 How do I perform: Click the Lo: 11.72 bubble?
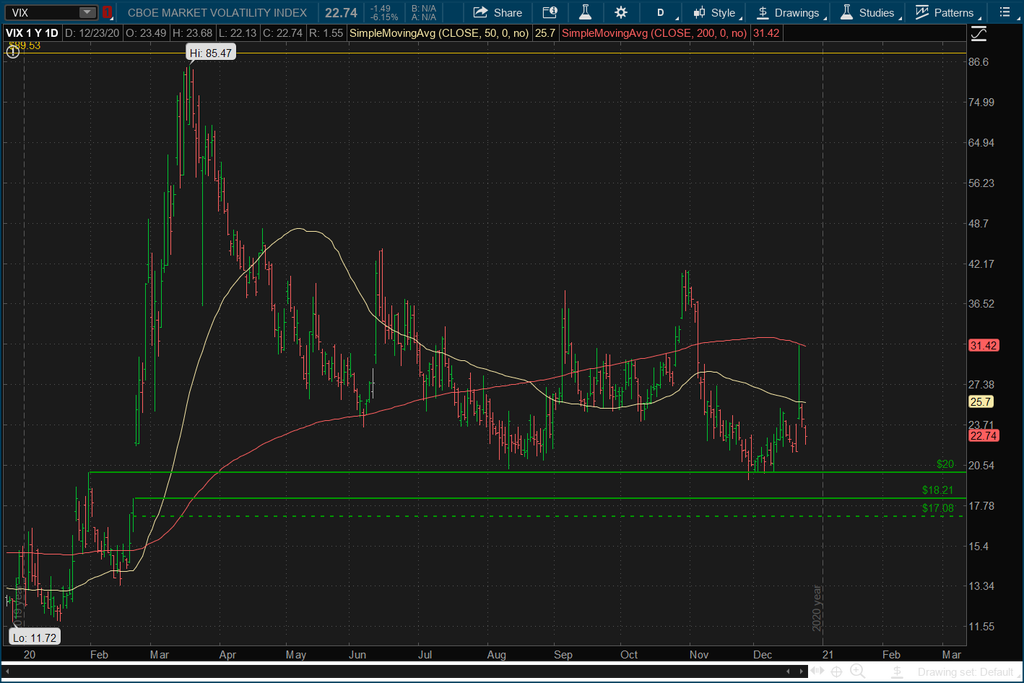[x=35, y=637]
